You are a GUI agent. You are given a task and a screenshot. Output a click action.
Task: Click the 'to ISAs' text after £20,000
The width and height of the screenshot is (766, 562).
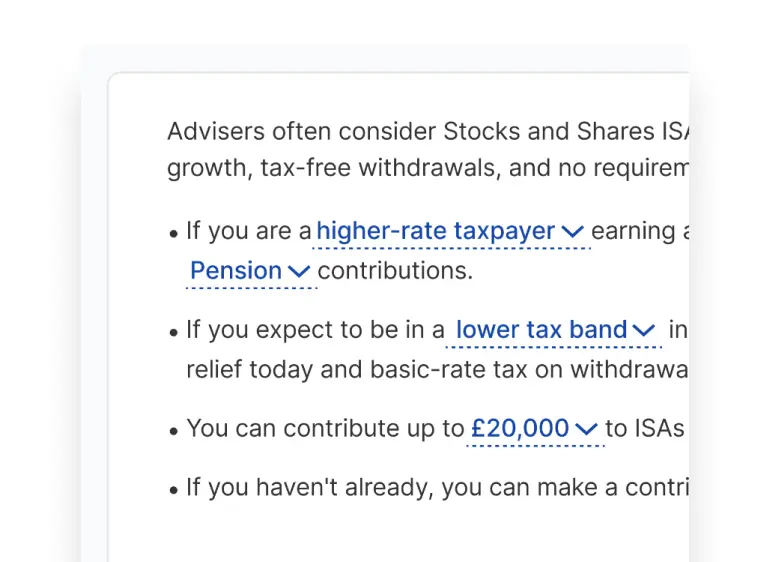click(645, 429)
